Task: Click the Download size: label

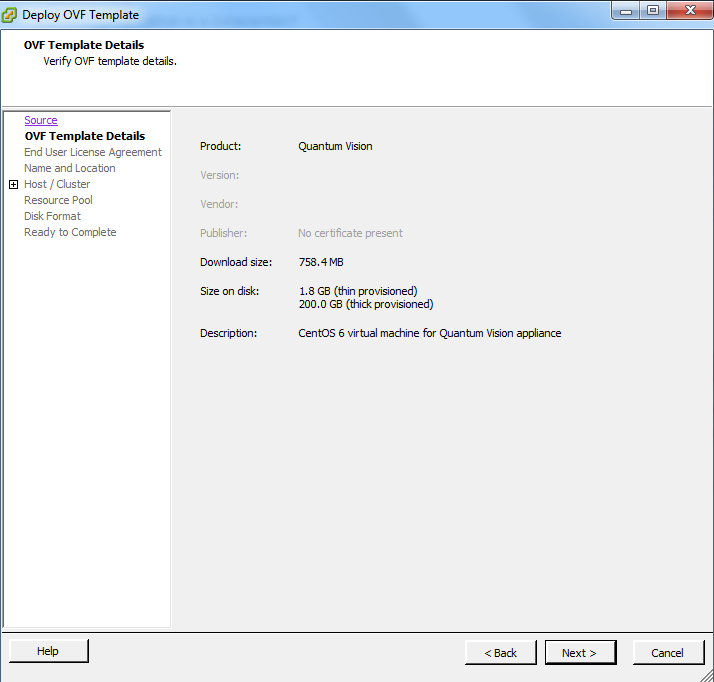Action: tap(236, 262)
